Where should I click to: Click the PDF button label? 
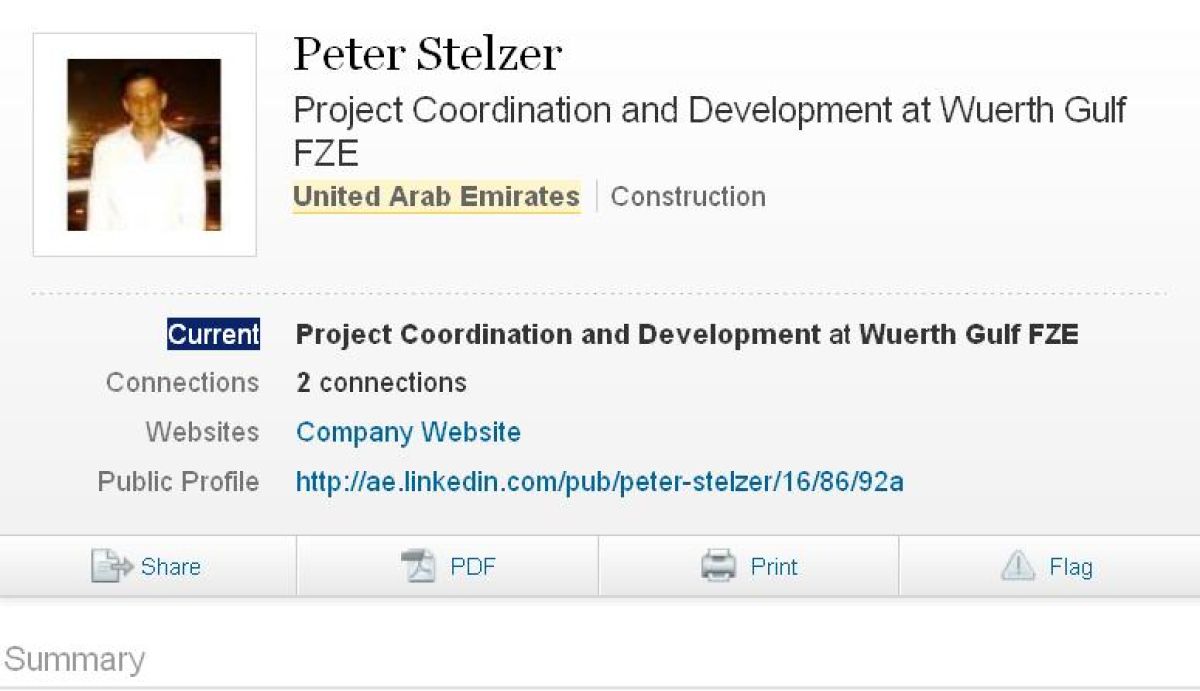click(x=472, y=567)
